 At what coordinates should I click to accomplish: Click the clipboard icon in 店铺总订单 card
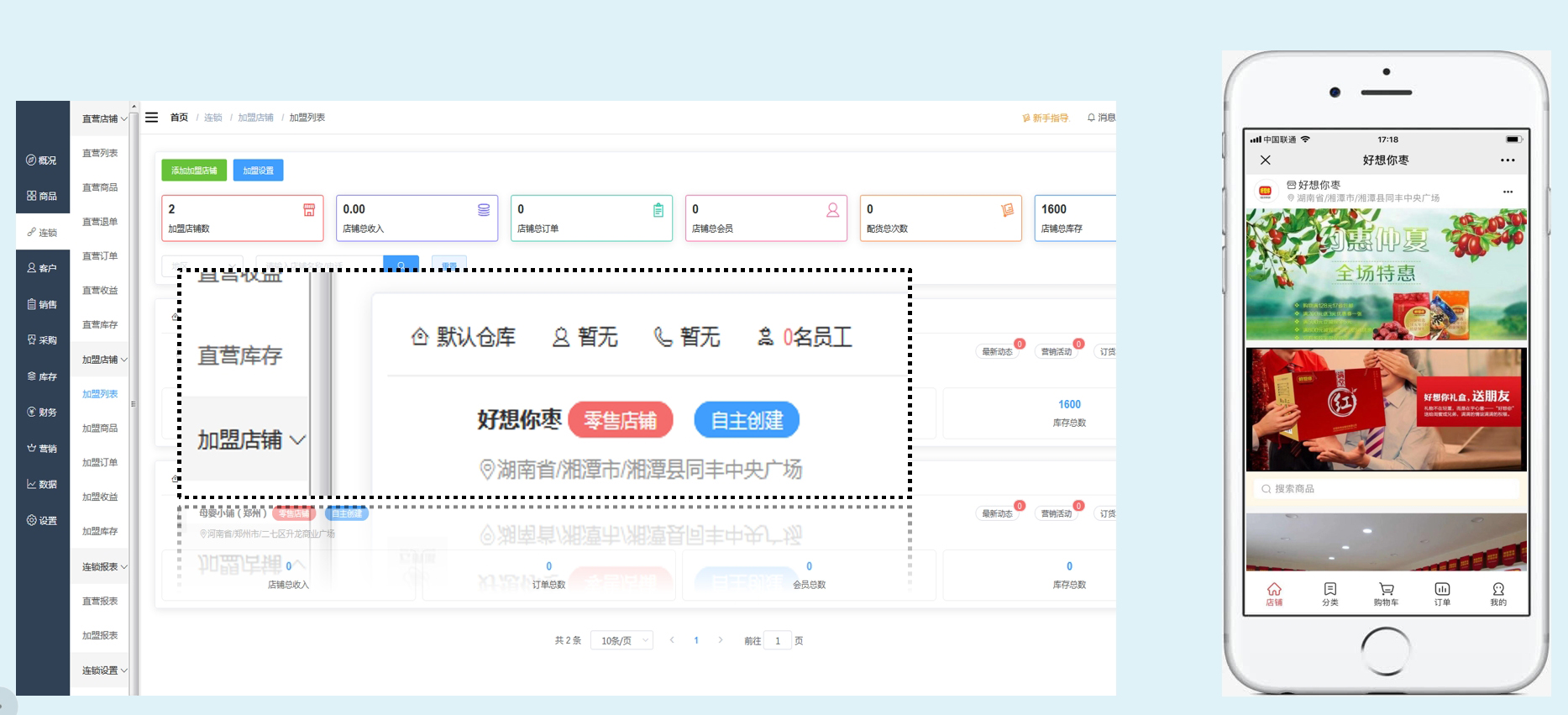[658, 210]
